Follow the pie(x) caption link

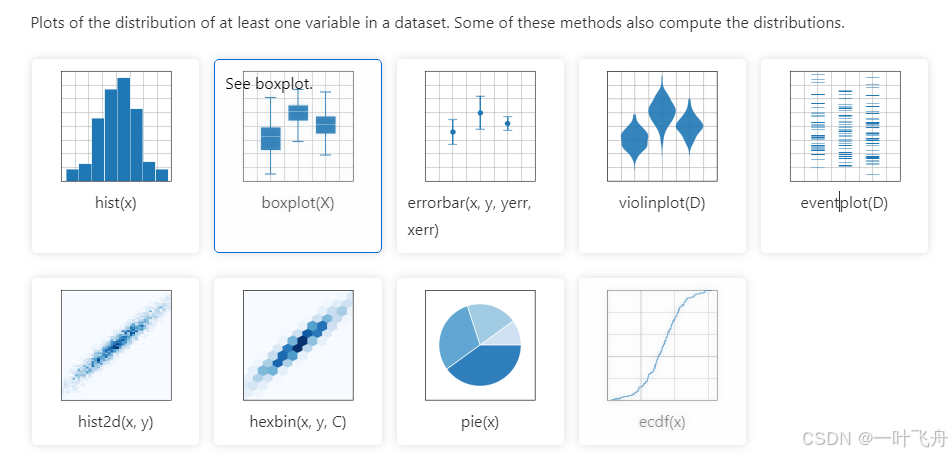(x=480, y=421)
